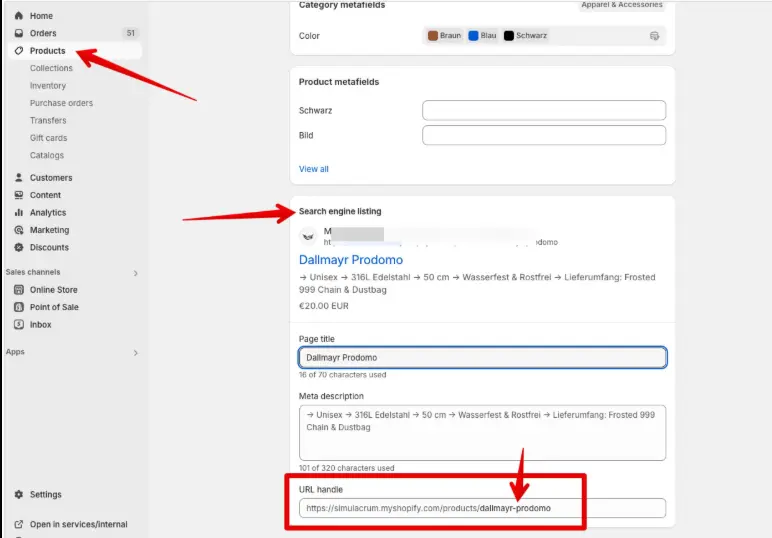Click the URL handle input field
Image resolution: width=772 pixels, height=538 pixels.
pyautogui.click(x=482, y=508)
